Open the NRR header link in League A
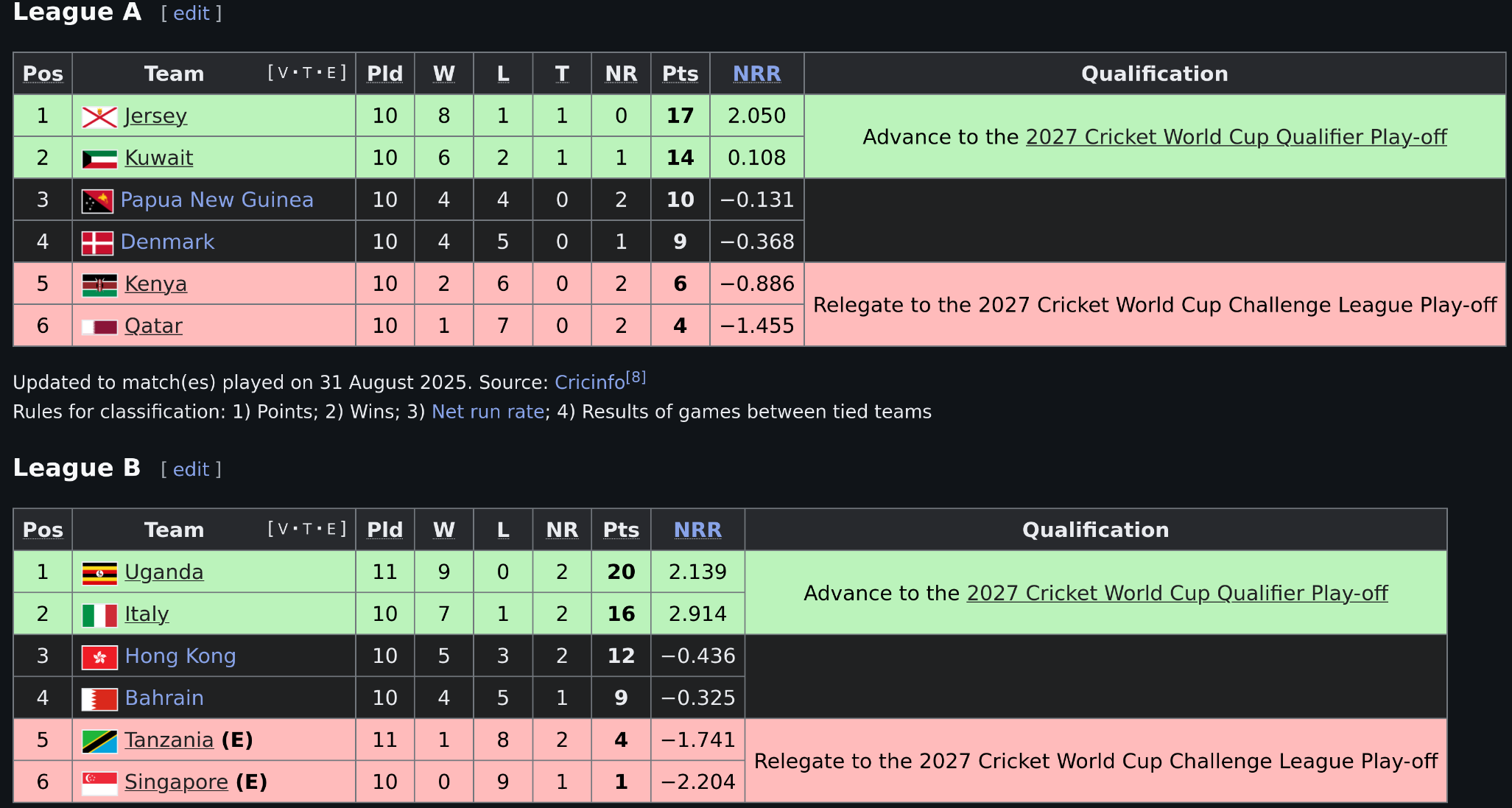This screenshot has width=1512, height=808. tap(756, 74)
